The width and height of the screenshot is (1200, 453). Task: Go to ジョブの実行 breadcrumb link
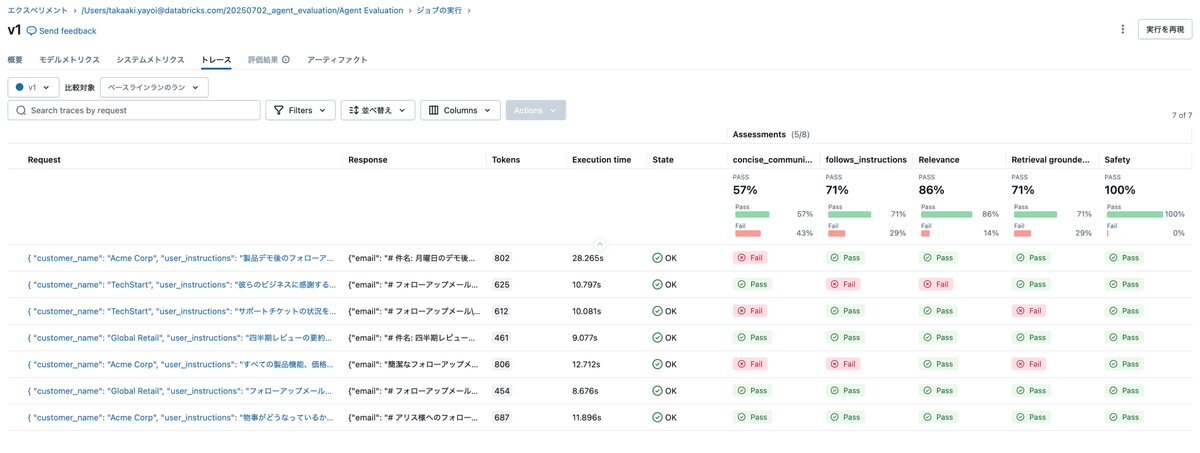[440, 10]
